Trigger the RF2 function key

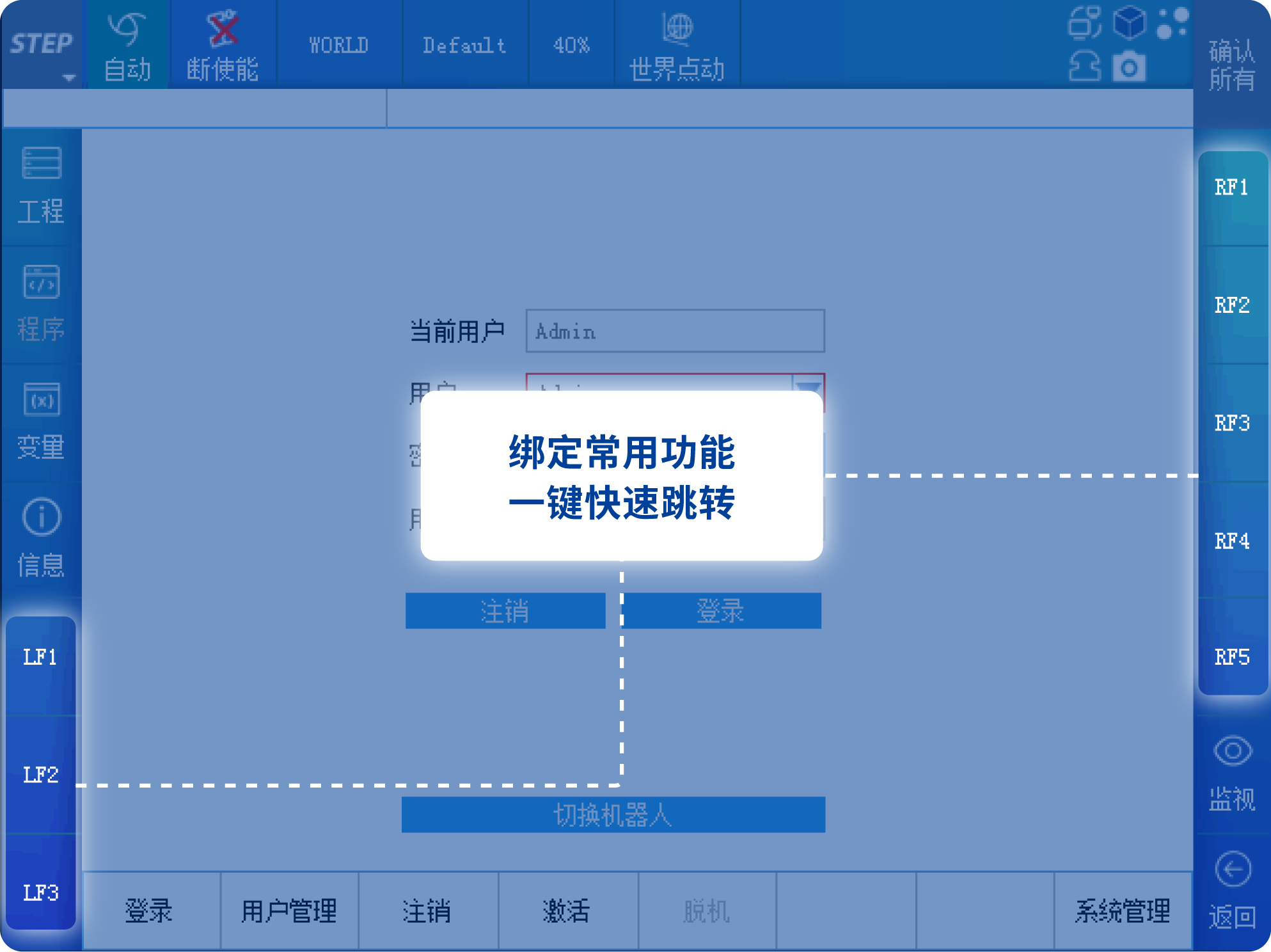1232,305
